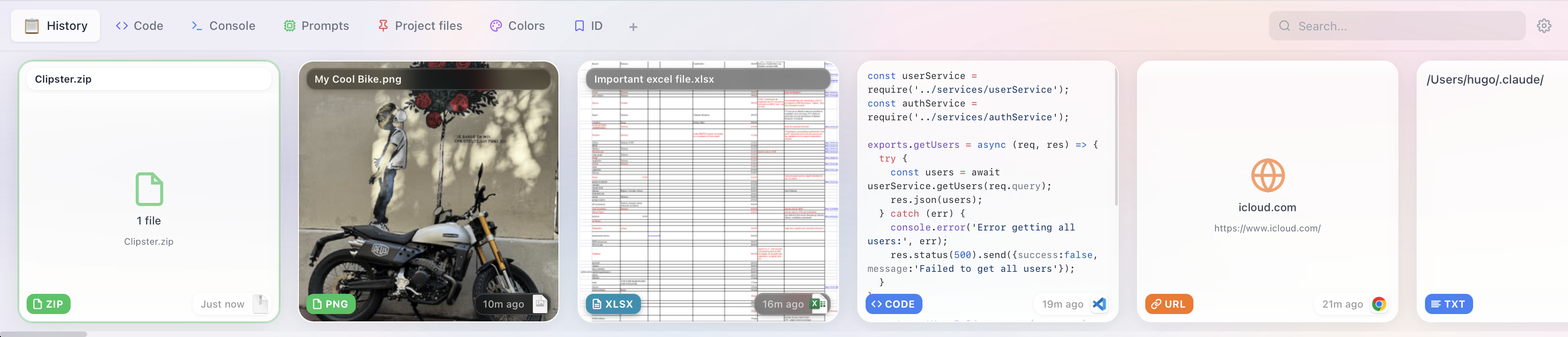This screenshot has height=337, width=1568.
Task: Open the Console tab
Action: [x=223, y=26]
